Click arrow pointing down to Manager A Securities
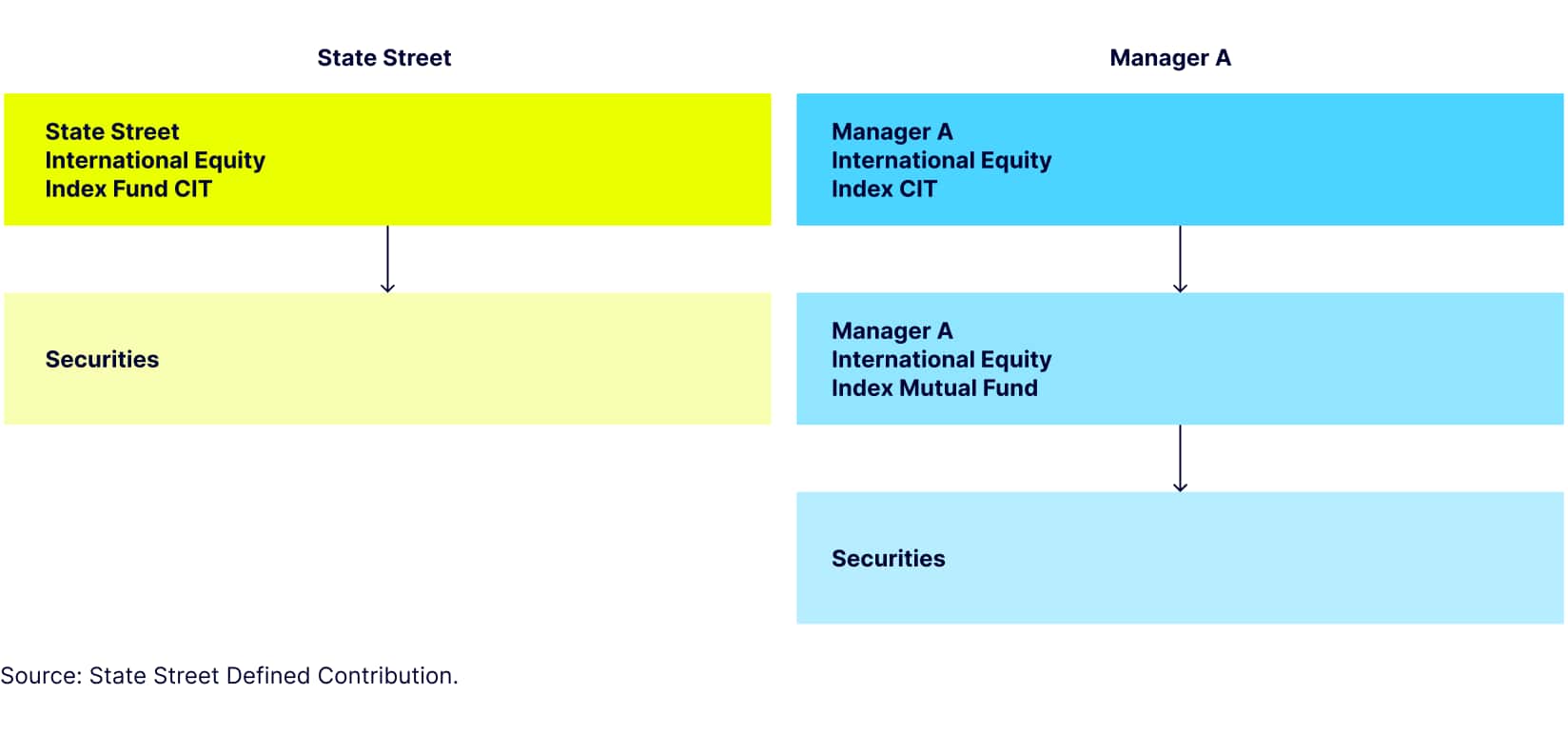Screen dimensions: 1568x735 pyautogui.click(x=1180, y=458)
